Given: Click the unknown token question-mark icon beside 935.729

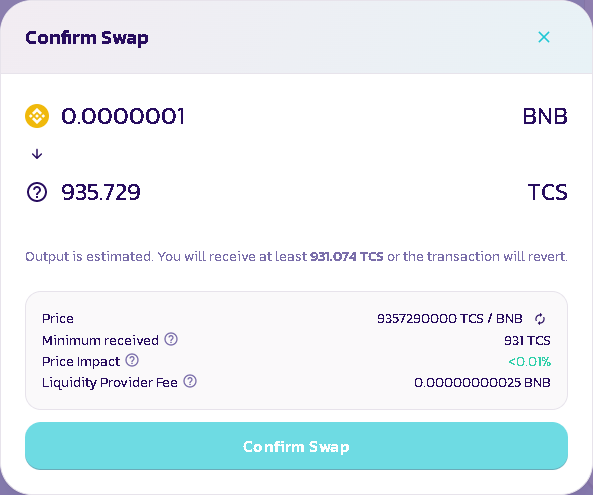Looking at the screenshot, I should (x=37, y=192).
